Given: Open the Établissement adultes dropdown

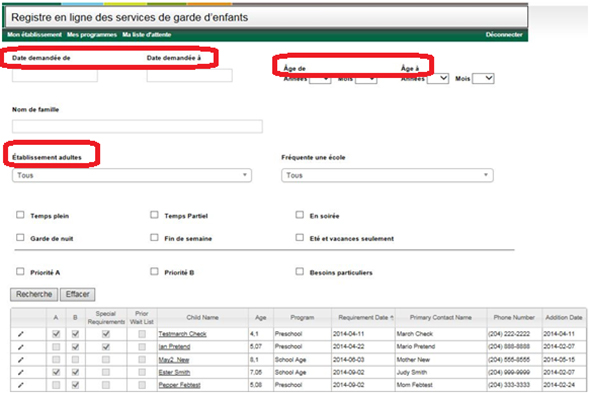Looking at the screenshot, I should coord(132,175).
